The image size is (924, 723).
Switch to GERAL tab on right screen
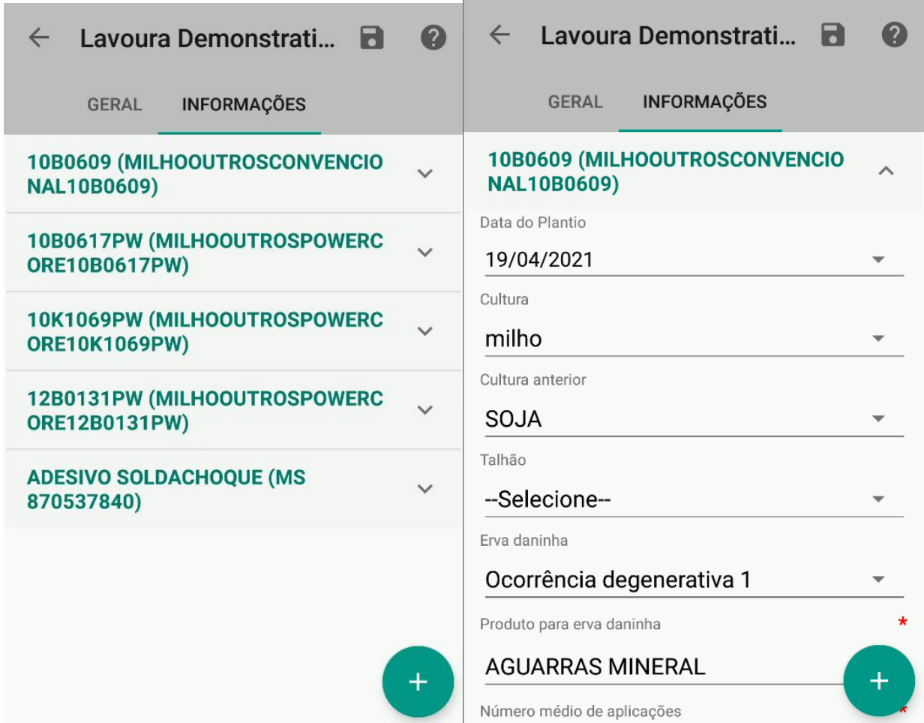click(x=575, y=102)
